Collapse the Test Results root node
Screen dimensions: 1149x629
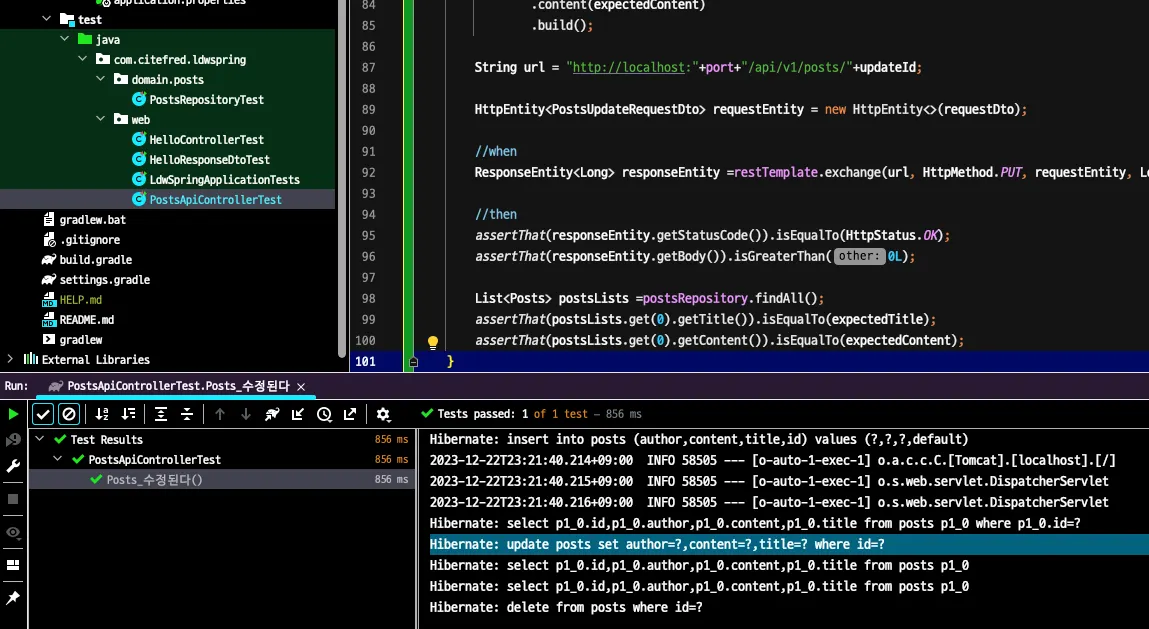[x=40, y=440]
